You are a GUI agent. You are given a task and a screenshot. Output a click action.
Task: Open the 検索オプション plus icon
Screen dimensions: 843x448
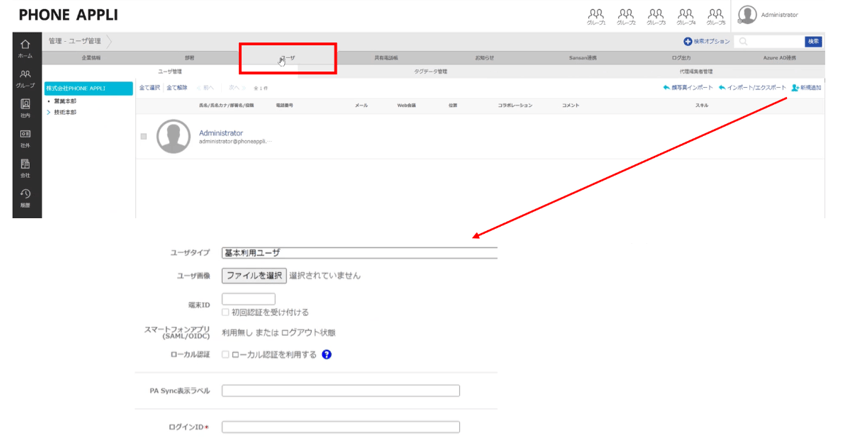tap(688, 41)
